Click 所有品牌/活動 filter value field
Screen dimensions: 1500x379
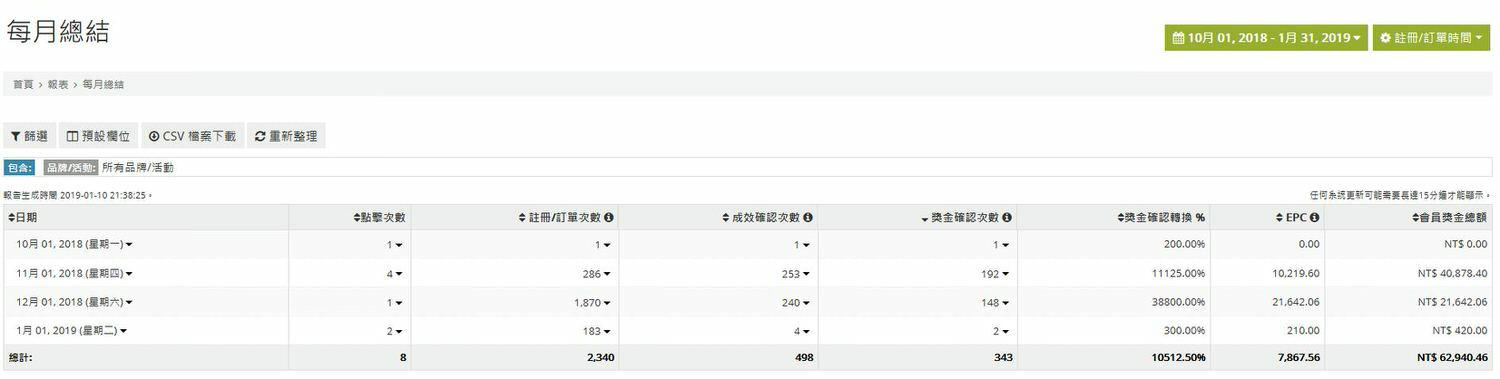point(138,168)
